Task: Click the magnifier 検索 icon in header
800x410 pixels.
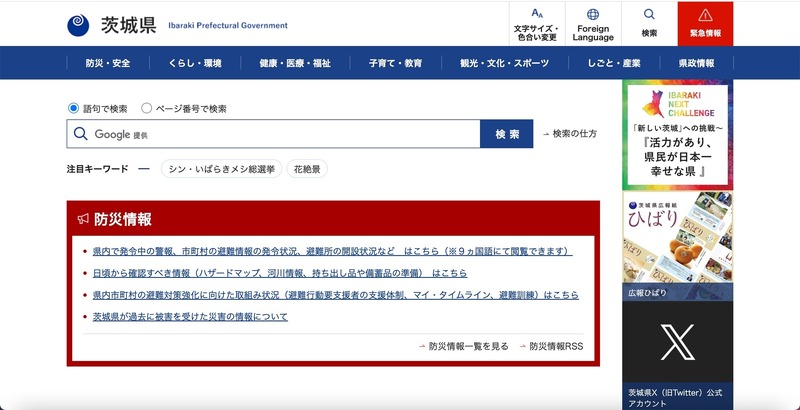Action: click(649, 23)
